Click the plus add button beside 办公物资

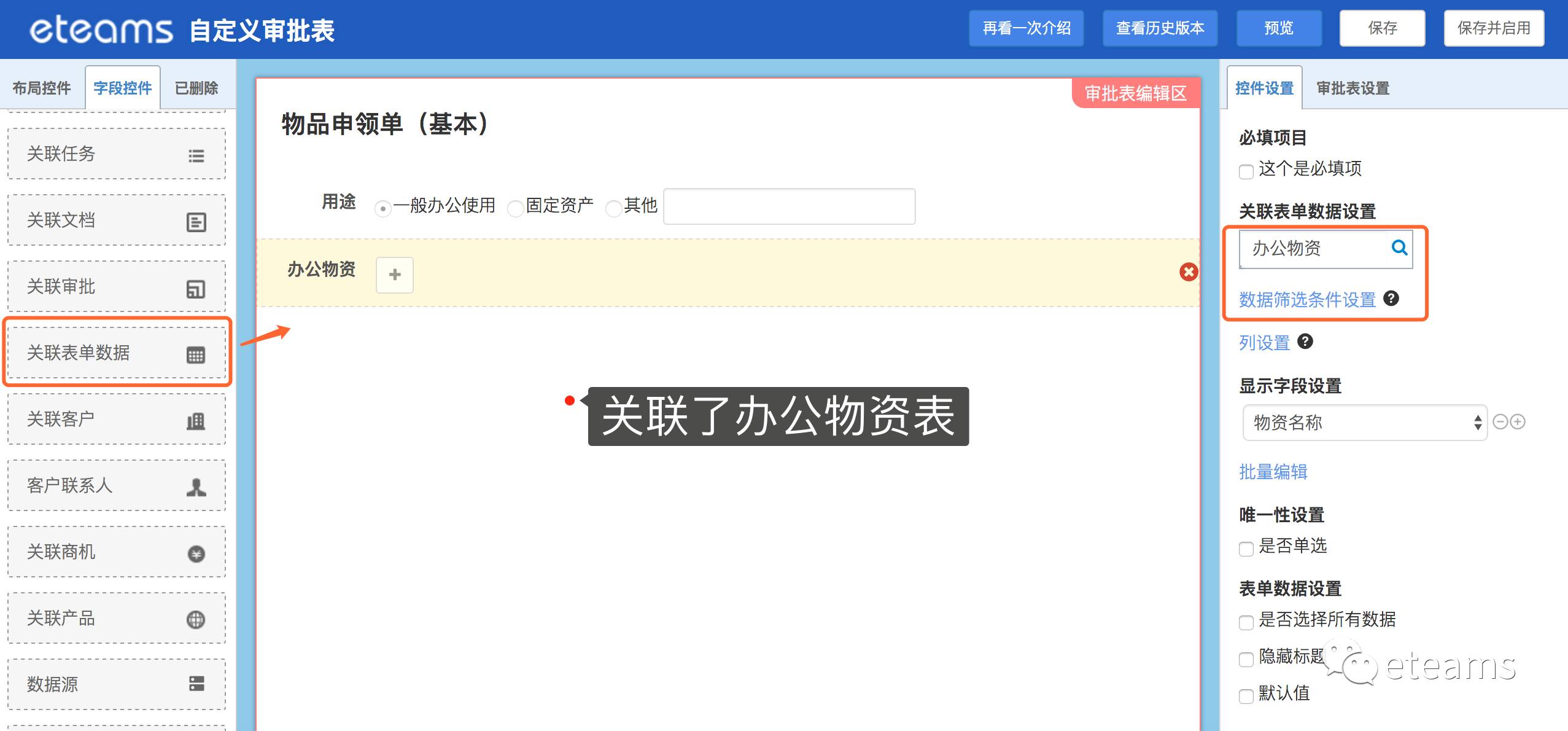(x=395, y=275)
